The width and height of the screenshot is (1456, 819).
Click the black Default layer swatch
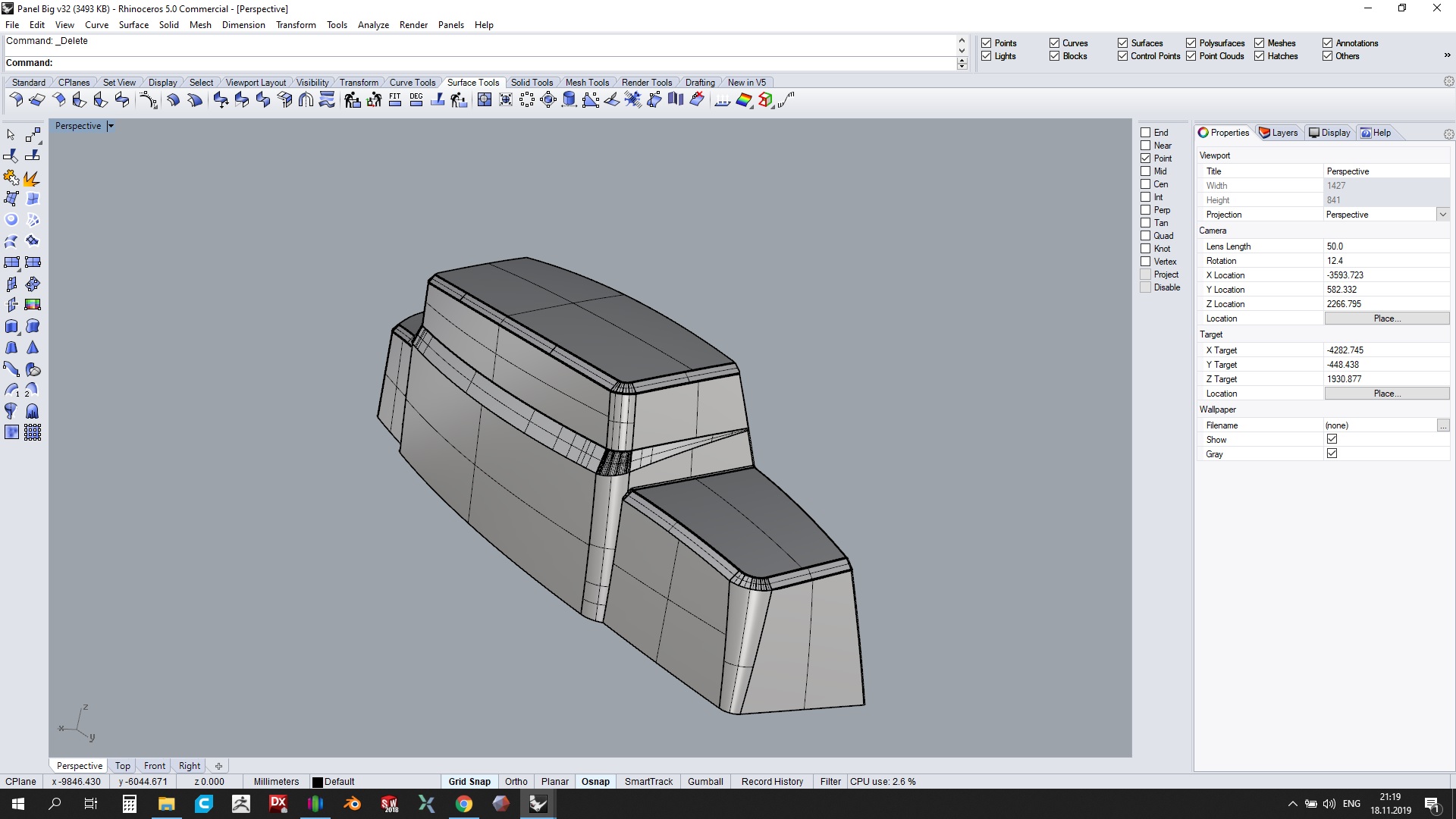(318, 782)
